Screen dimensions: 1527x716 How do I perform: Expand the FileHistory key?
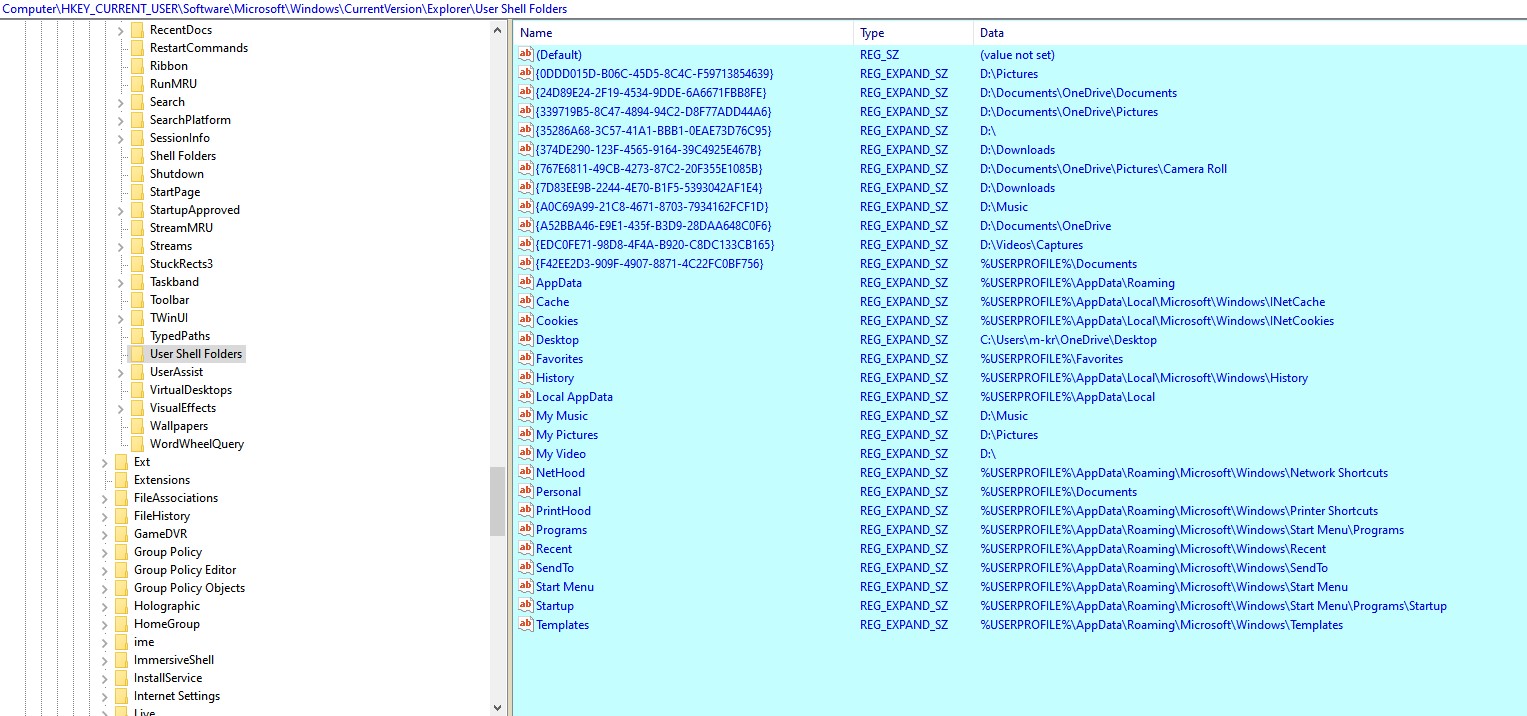point(104,516)
